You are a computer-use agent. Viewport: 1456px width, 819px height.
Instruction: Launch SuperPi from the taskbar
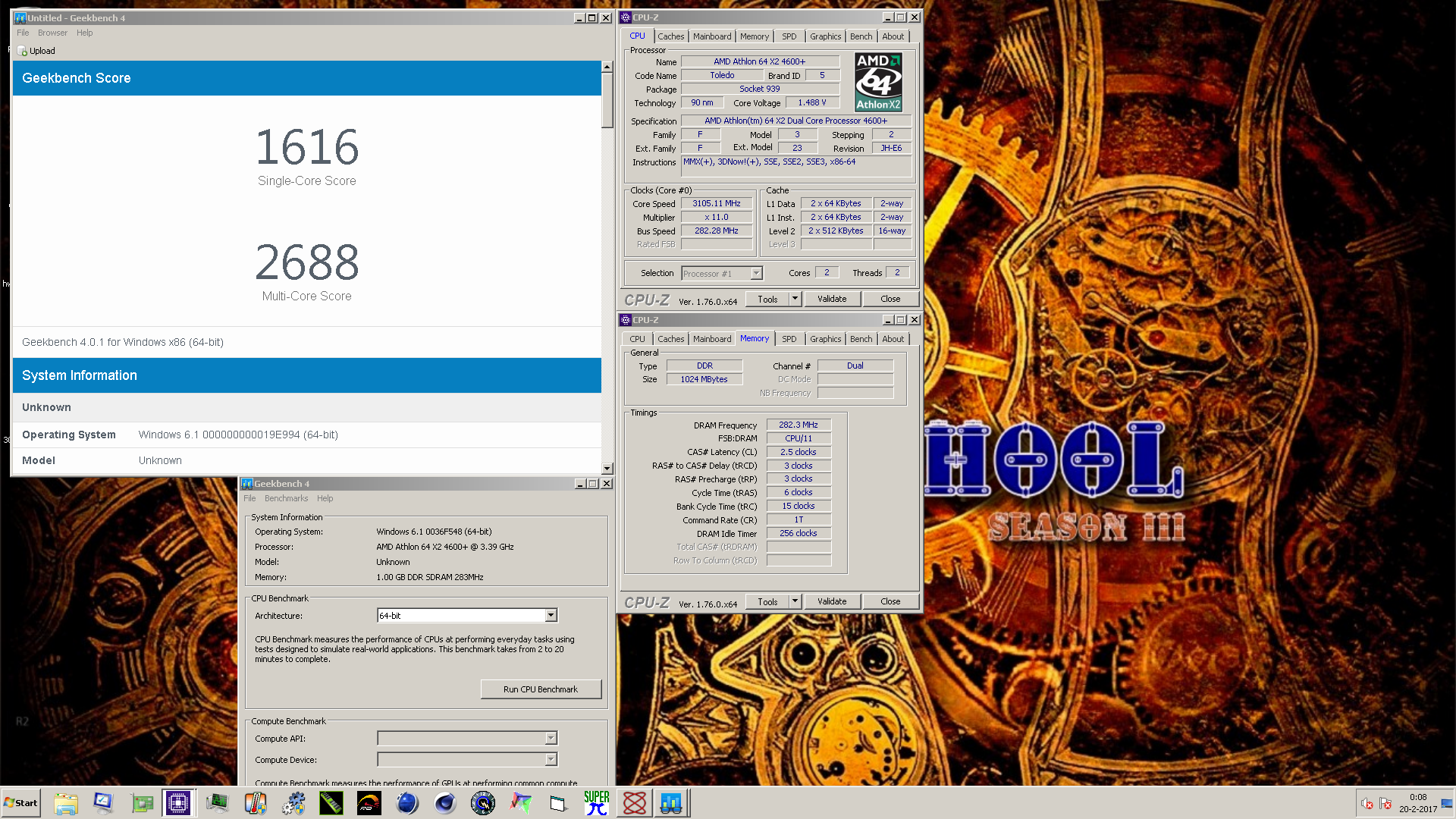(x=597, y=803)
